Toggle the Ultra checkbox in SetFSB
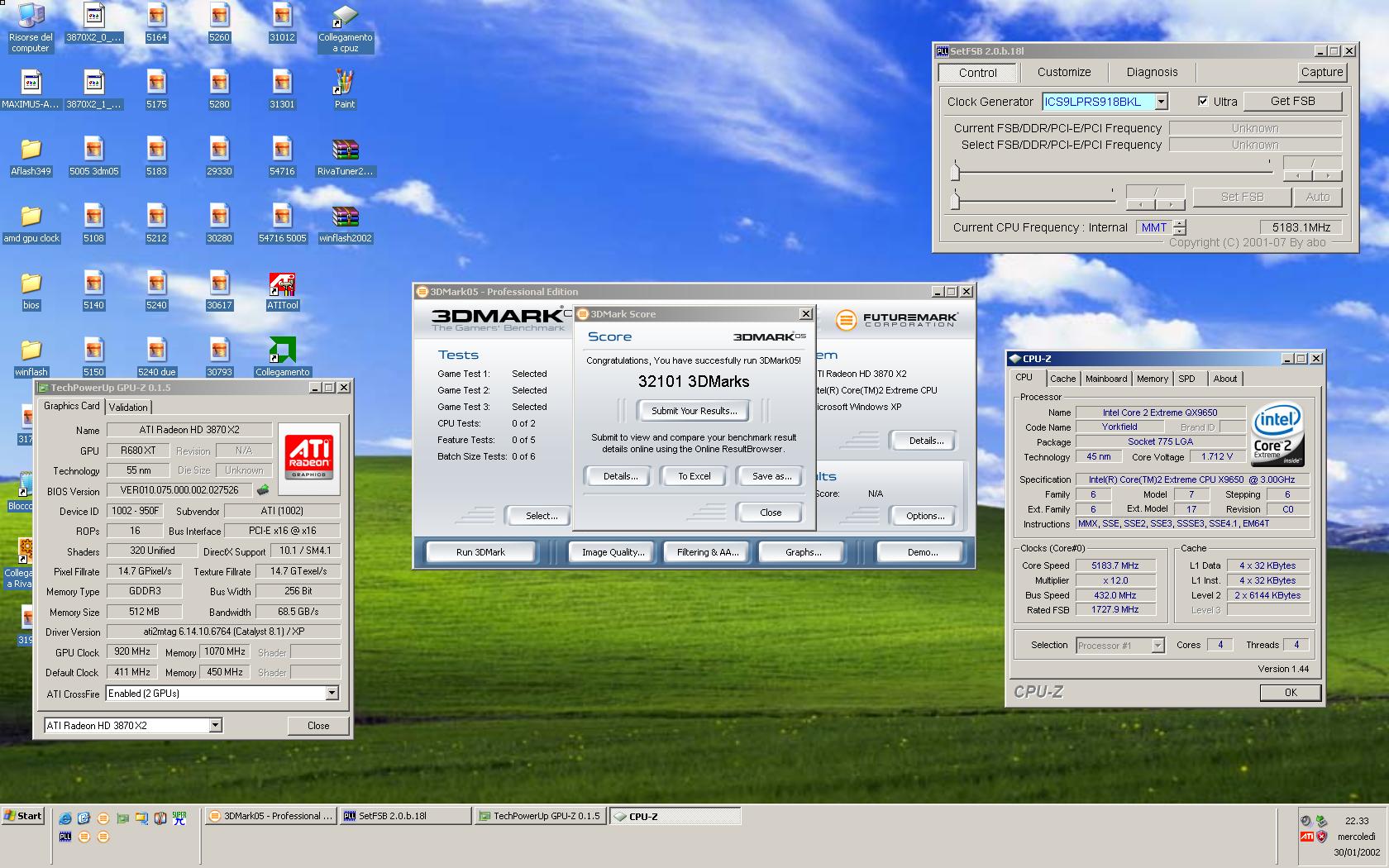1389x868 pixels. click(x=1203, y=102)
